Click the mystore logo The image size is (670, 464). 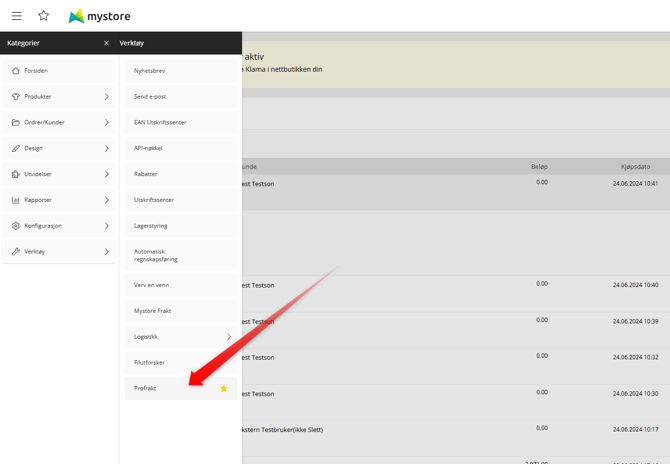coord(100,16)
